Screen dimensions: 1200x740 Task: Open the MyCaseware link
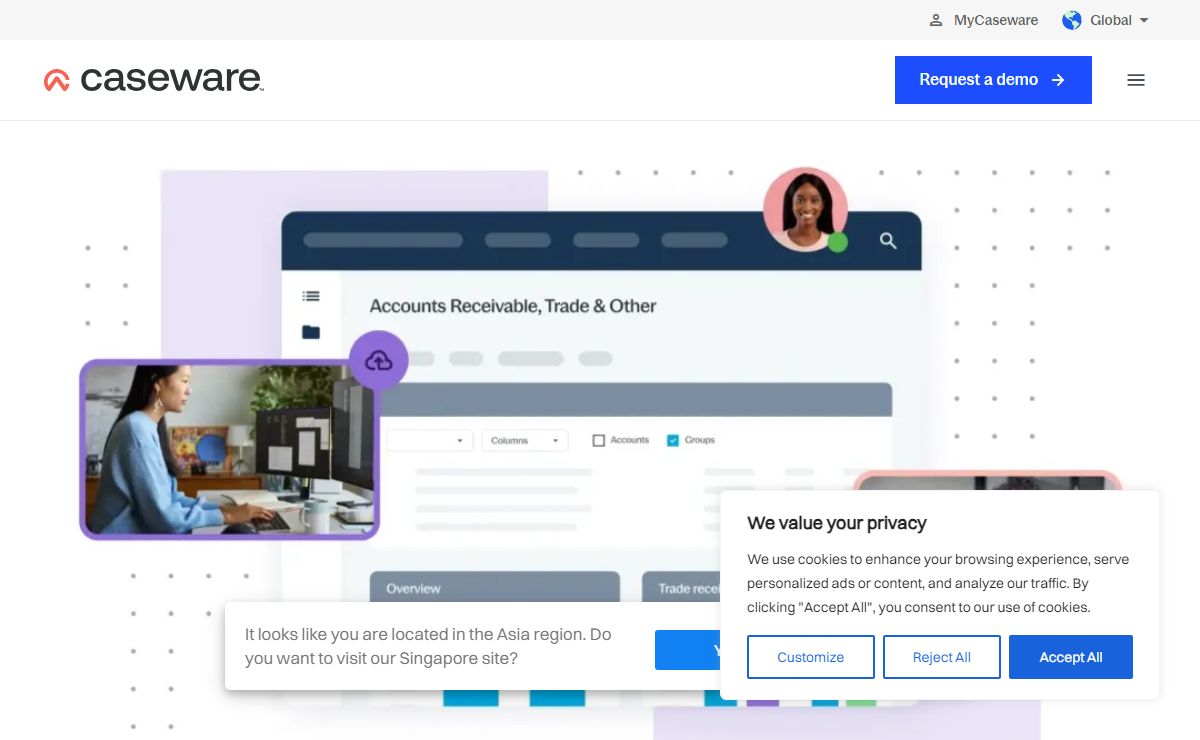[x=995, y=20]
